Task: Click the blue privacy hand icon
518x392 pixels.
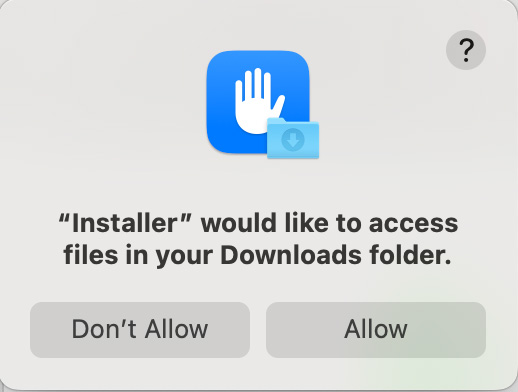Action: pyautogui.click(x=258, y=102)
